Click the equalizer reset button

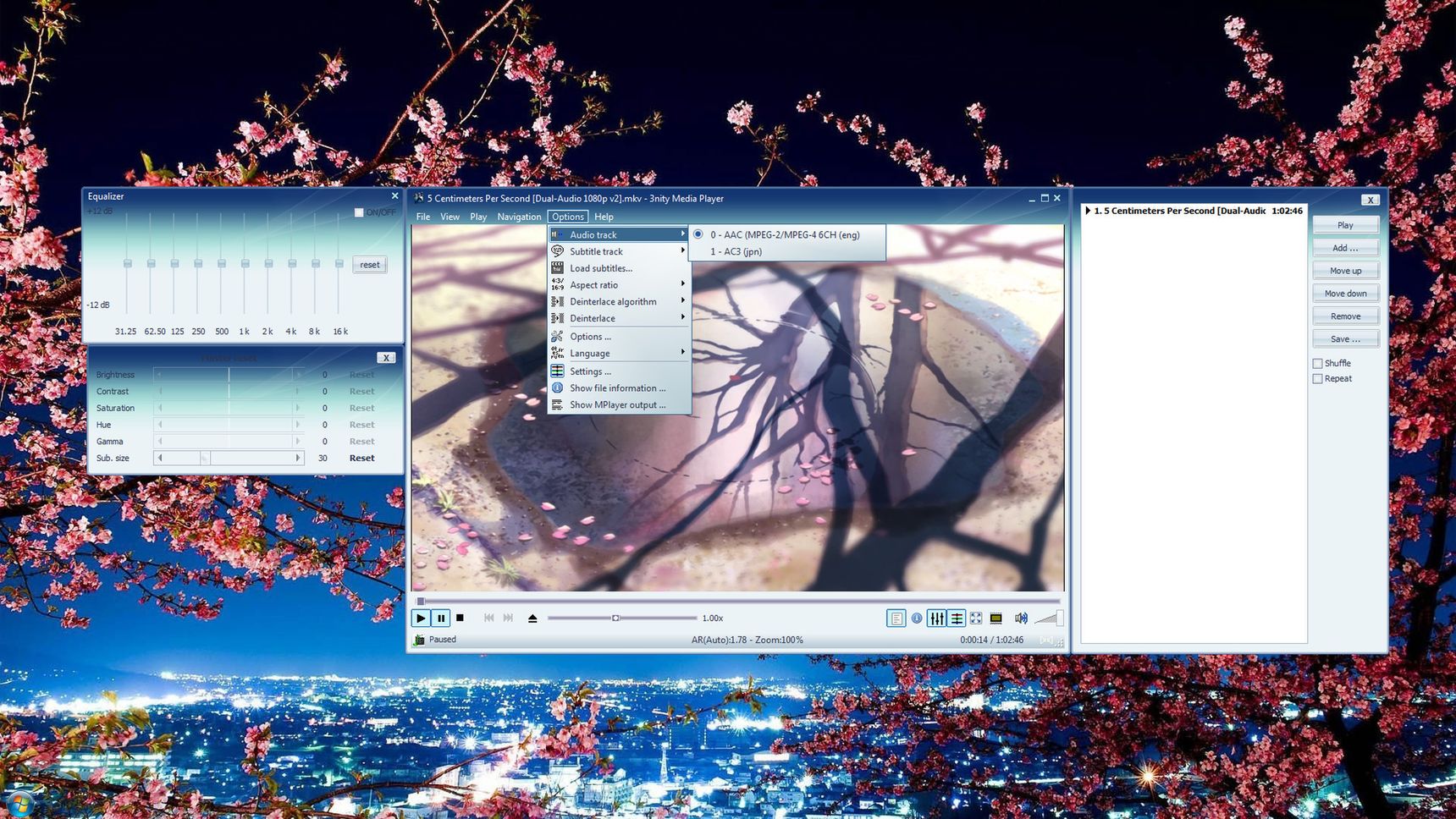370,265
